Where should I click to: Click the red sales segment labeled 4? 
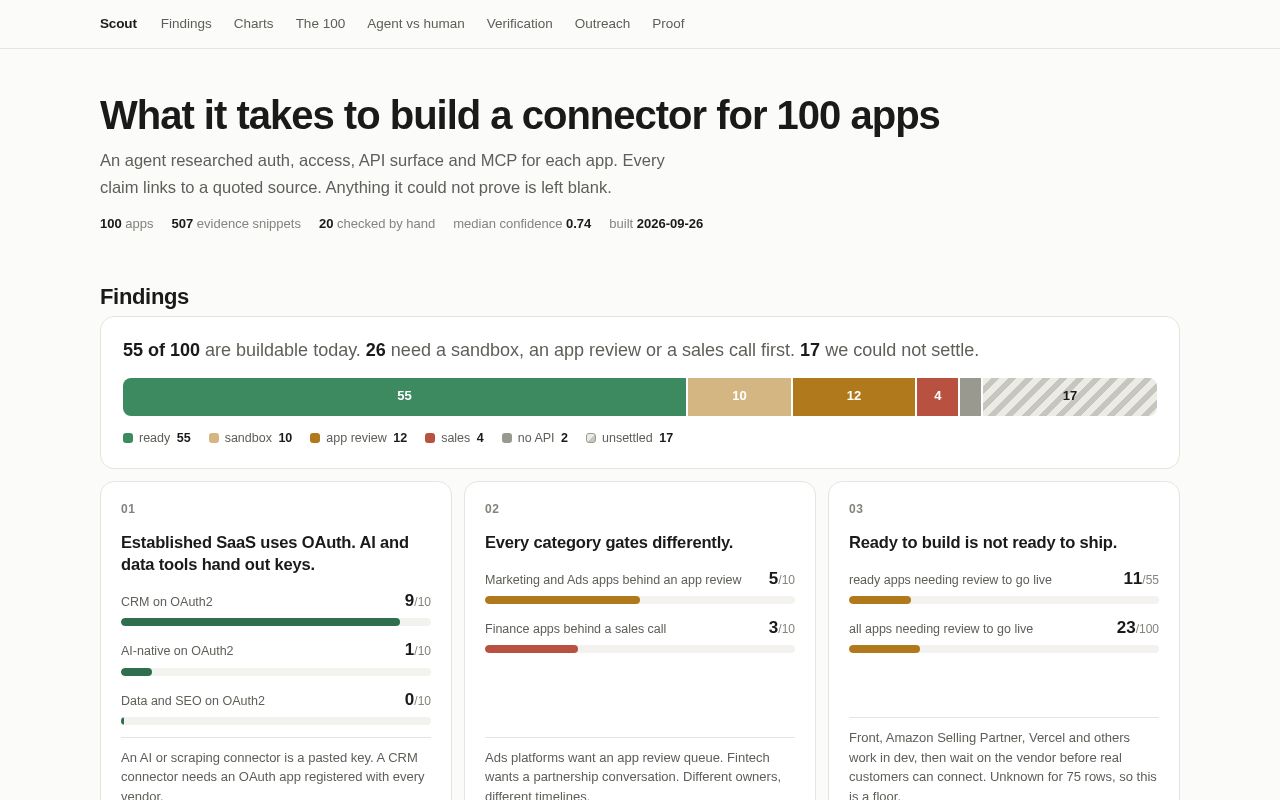(937, 397)
